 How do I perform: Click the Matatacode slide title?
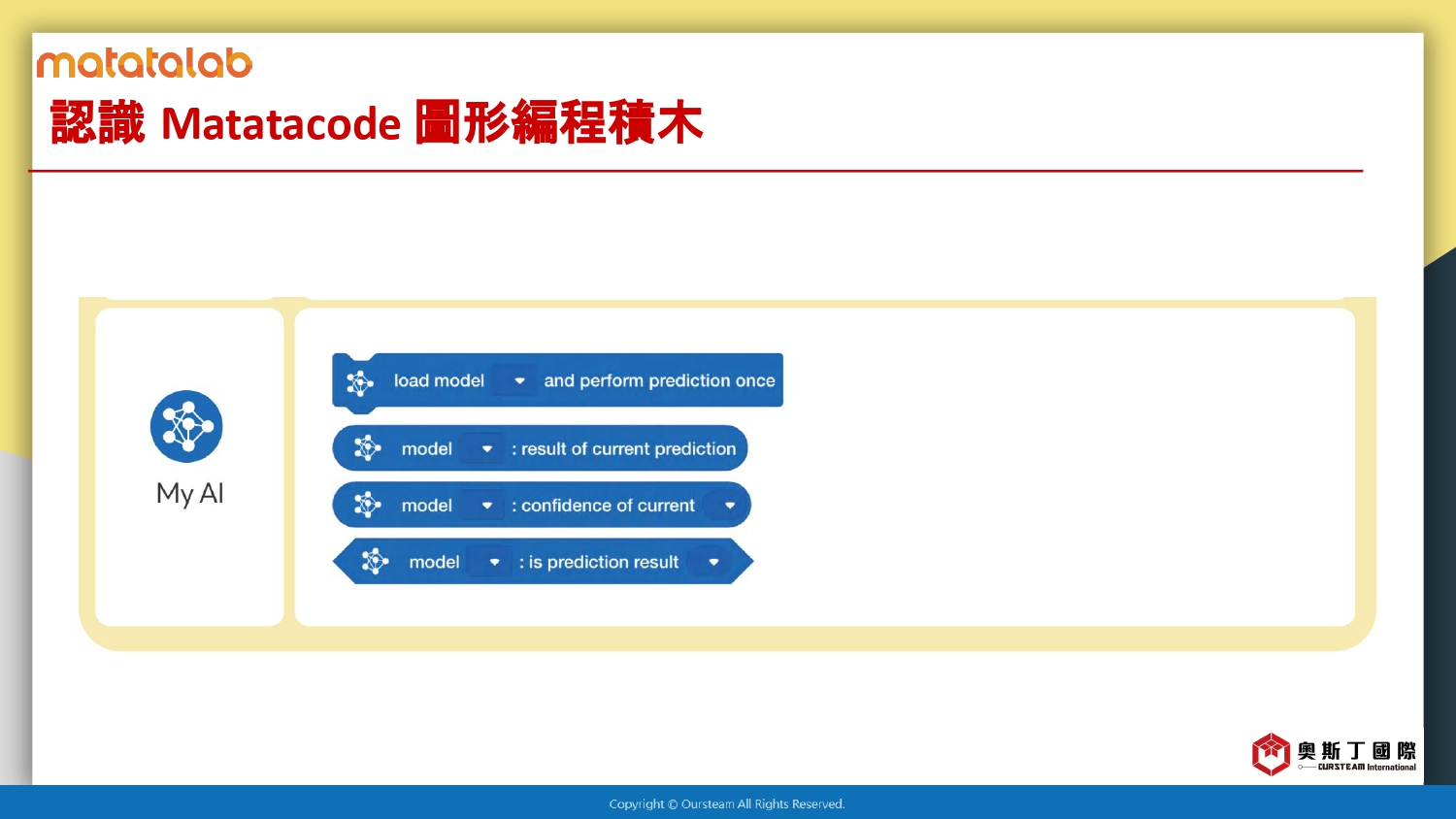pos(377,123)
